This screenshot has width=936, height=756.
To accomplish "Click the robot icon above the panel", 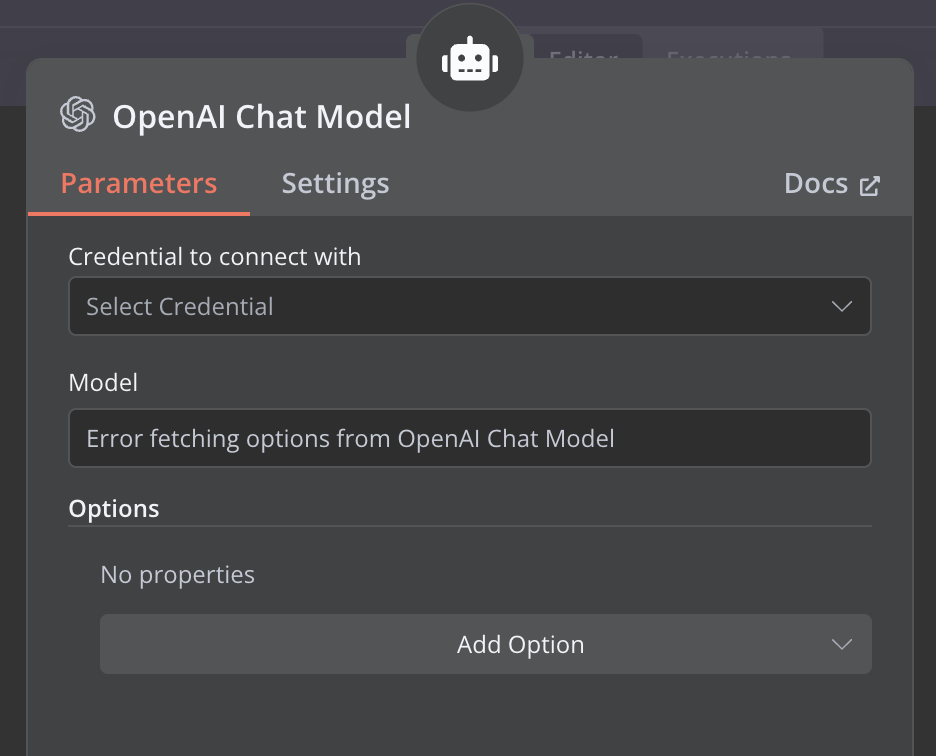I will tap(469, 62).
